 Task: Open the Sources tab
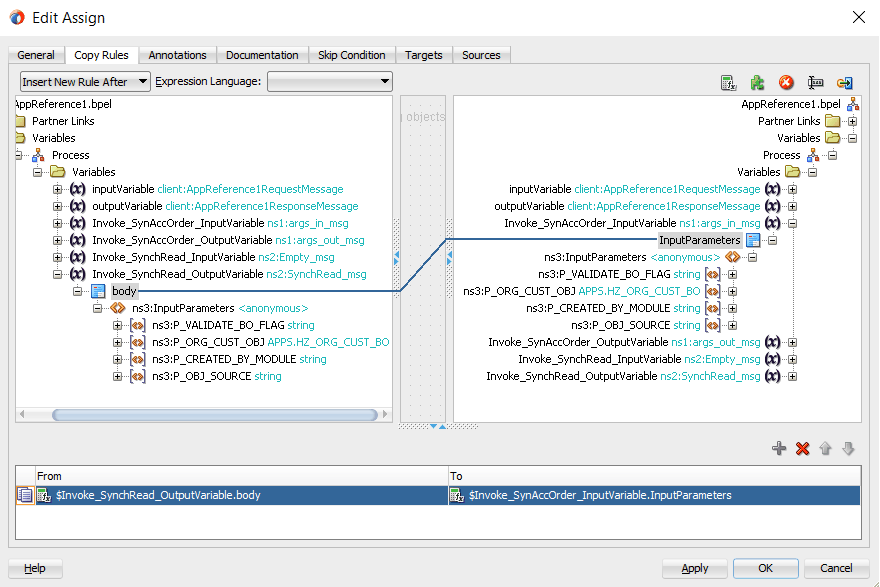(x=481, y=55)
